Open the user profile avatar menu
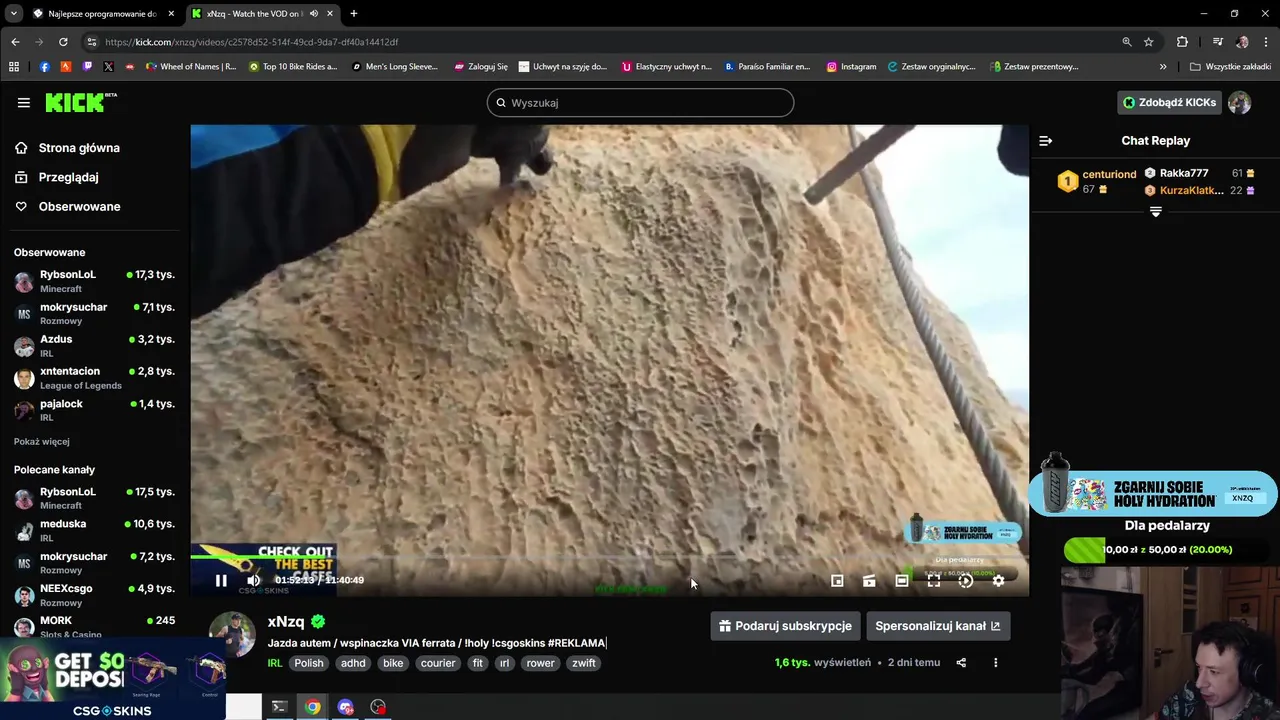The image size is (1280, 720). tap(1240, 102)
